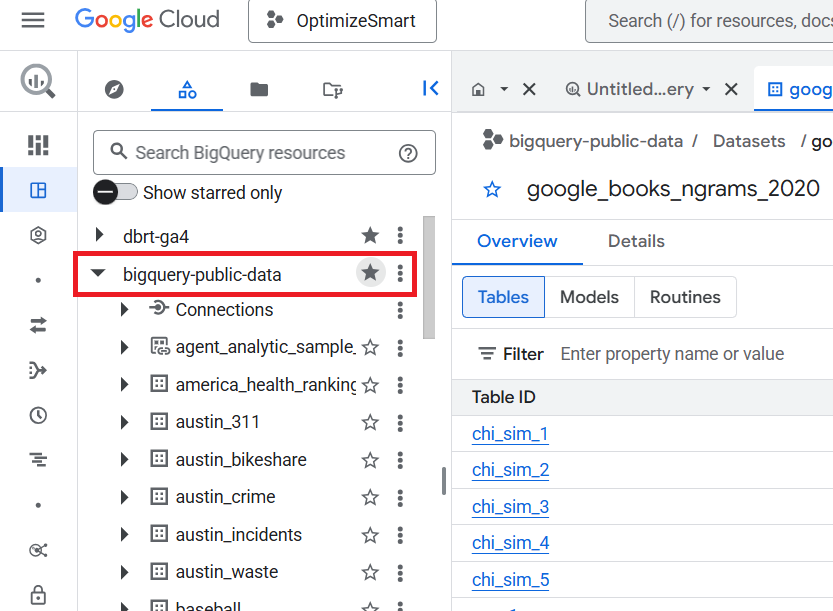Screen dimensions: 833x611
Task: Unstar the dbrt-ga4 project
Action: 370,236
